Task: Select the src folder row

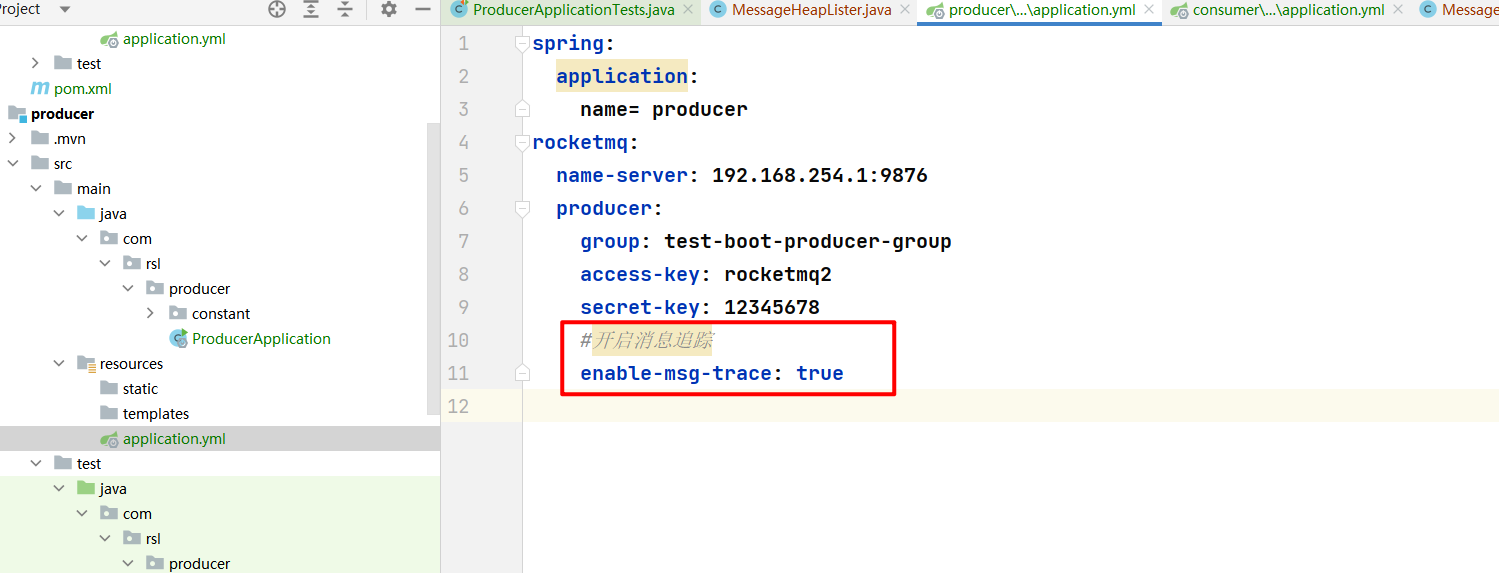Action: [220, 163]
